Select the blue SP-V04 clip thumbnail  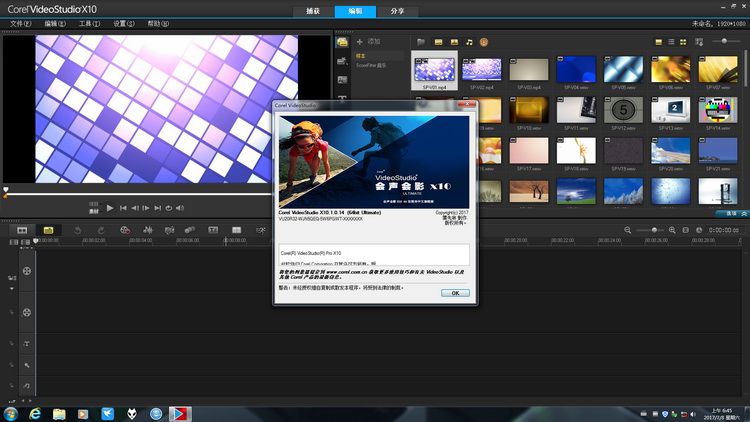pos(576,70)
